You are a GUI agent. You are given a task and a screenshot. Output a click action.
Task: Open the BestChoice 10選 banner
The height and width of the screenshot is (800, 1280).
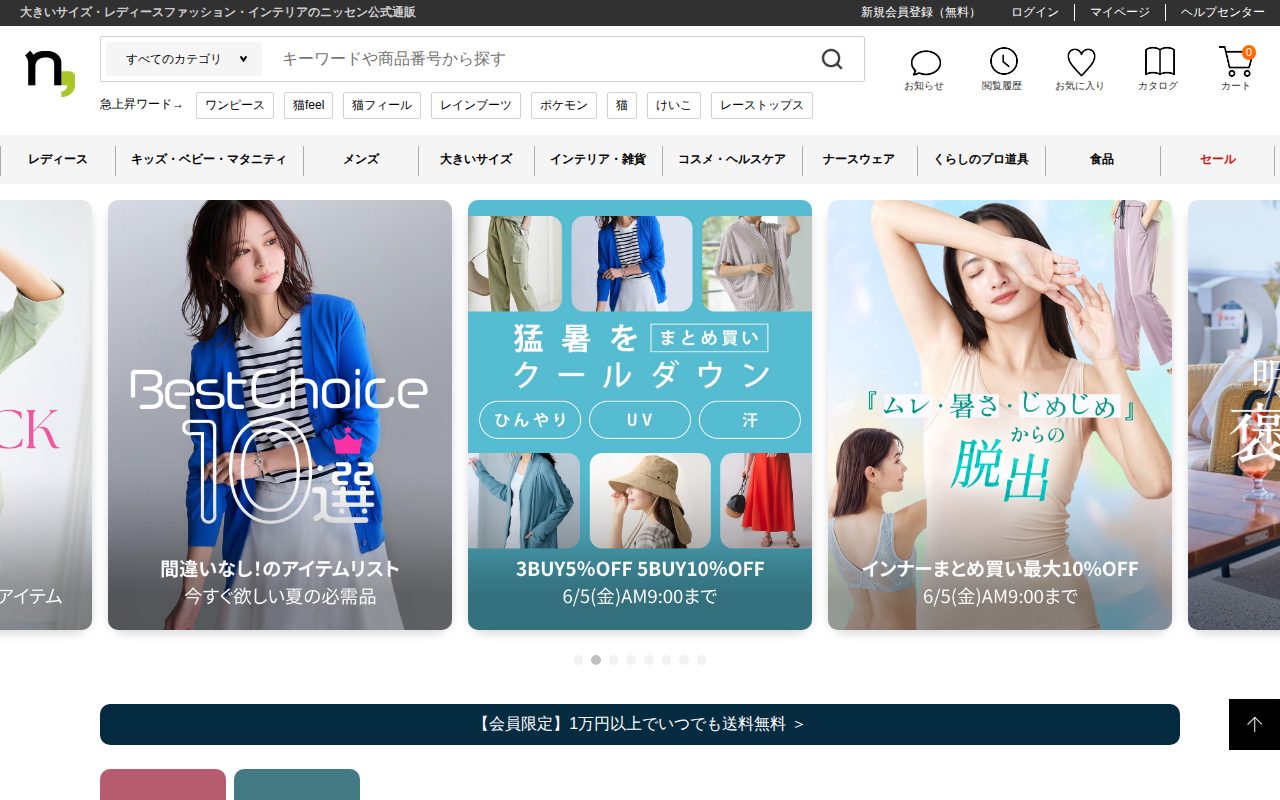coord(280,415)
